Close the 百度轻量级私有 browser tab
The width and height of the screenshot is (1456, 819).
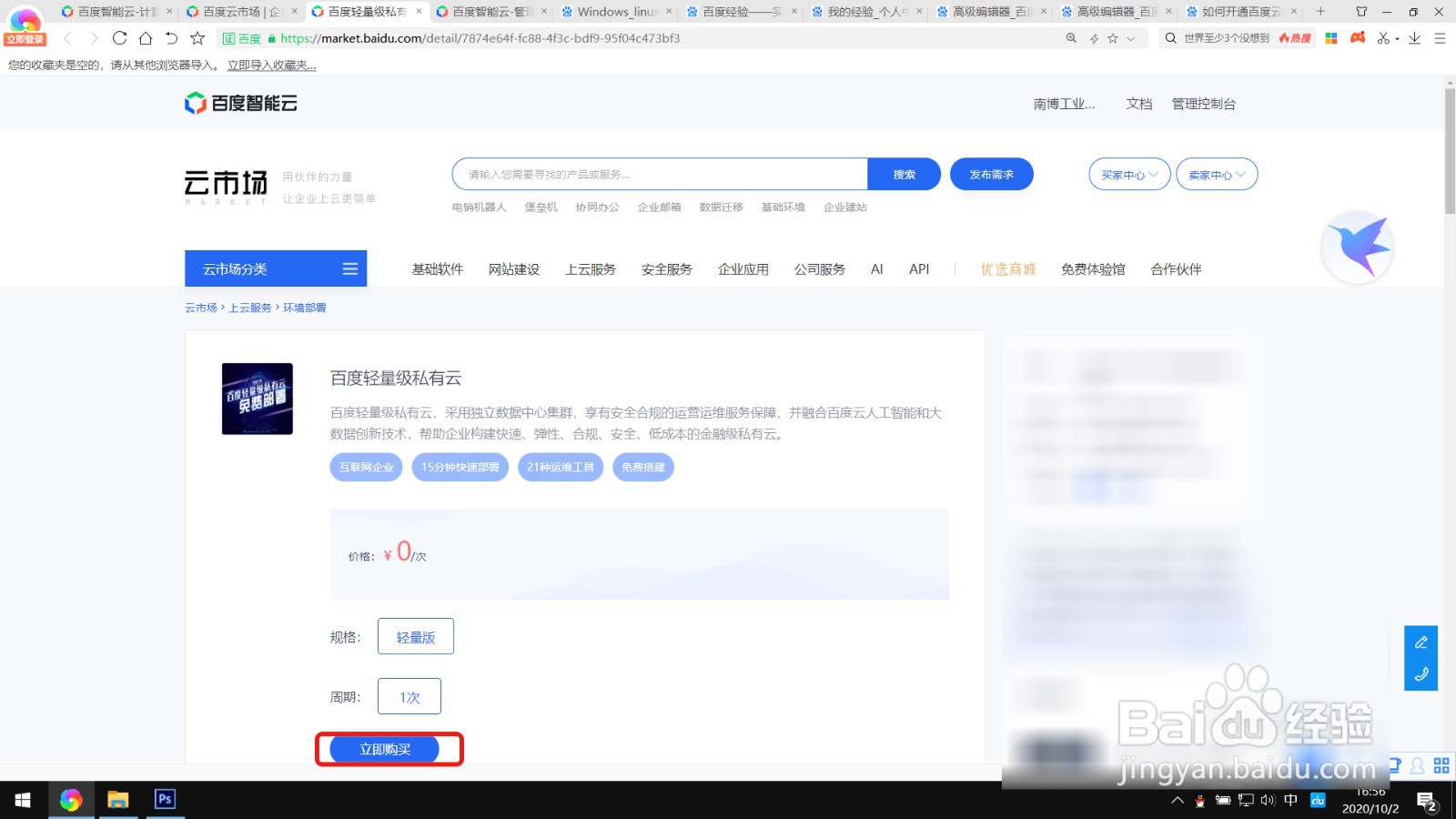[420, 12]
